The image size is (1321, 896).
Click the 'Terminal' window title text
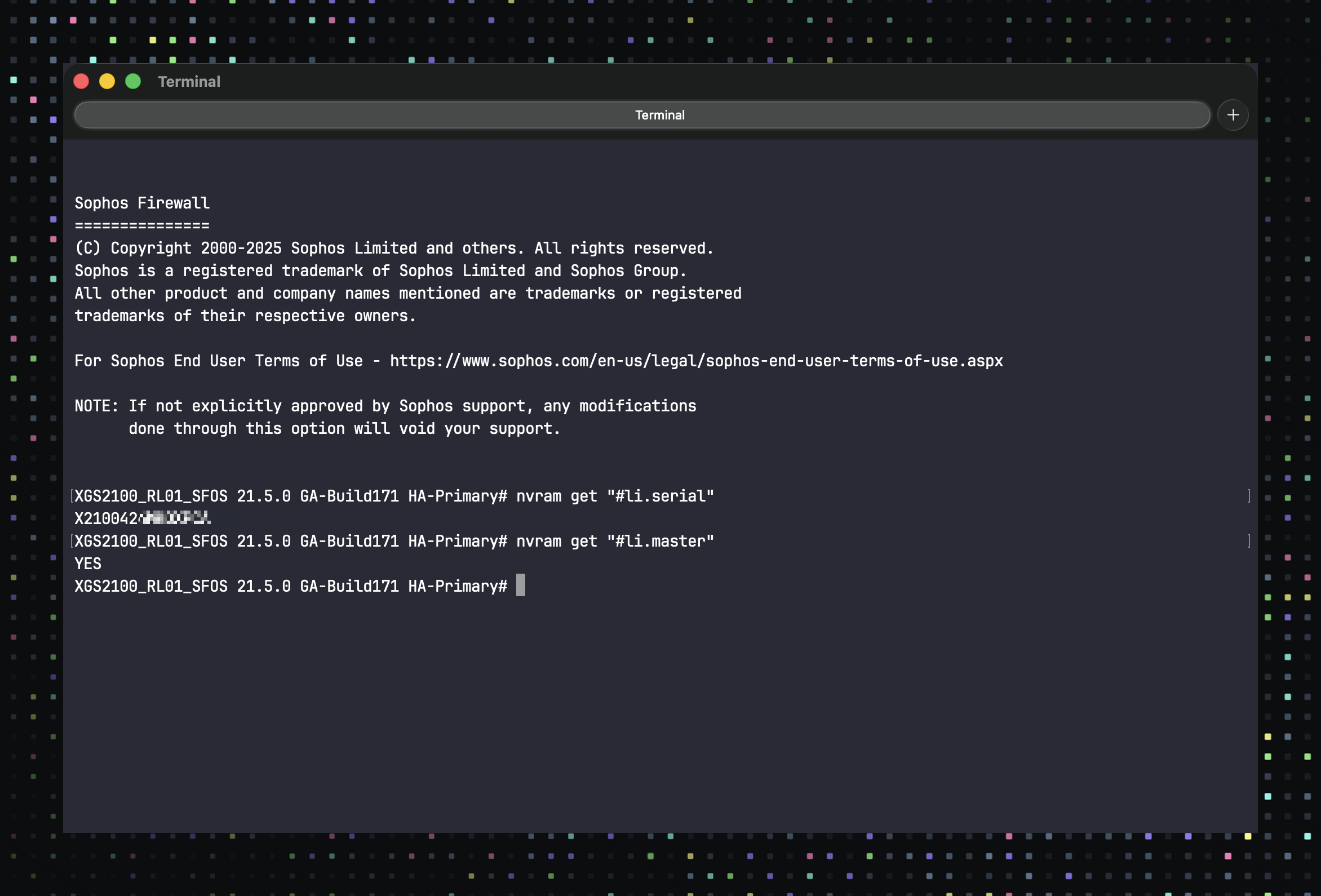(189, 81)
